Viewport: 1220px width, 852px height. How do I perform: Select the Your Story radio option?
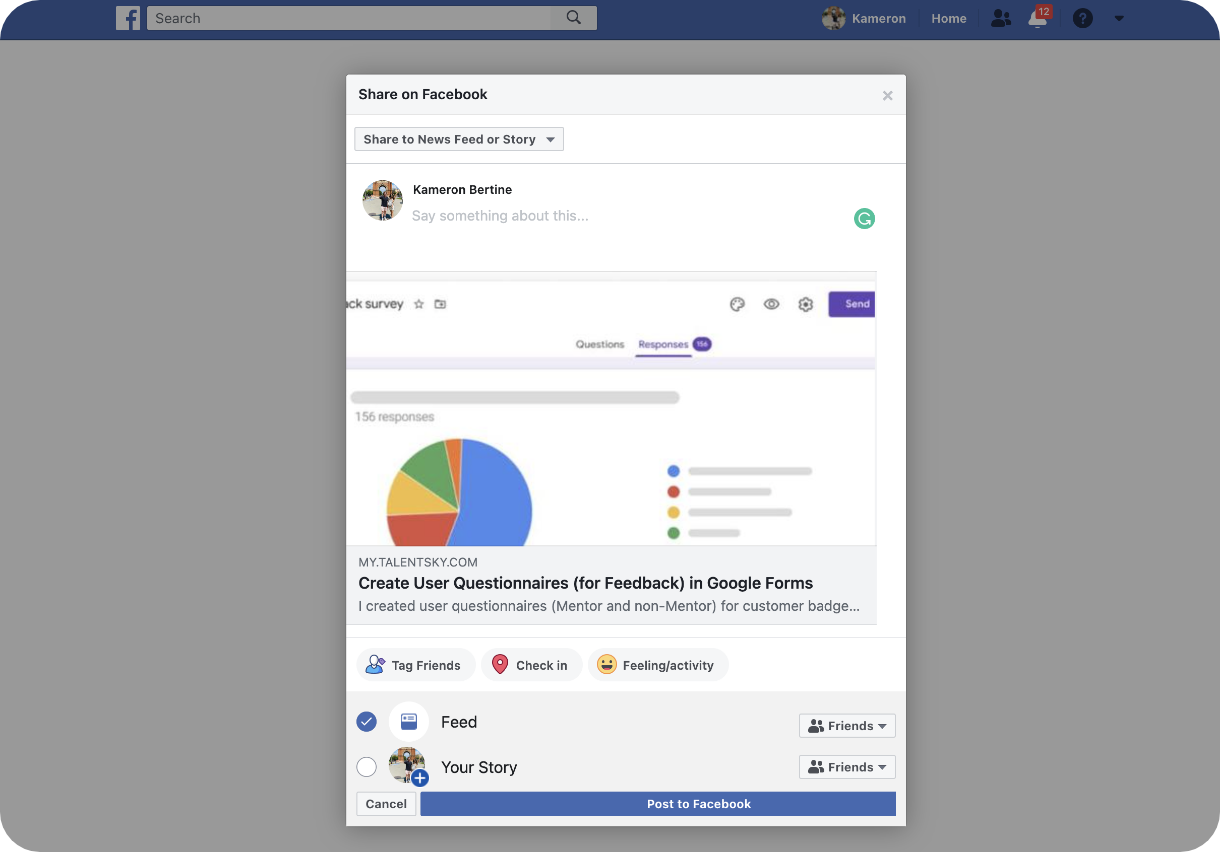tap(366, 767)
